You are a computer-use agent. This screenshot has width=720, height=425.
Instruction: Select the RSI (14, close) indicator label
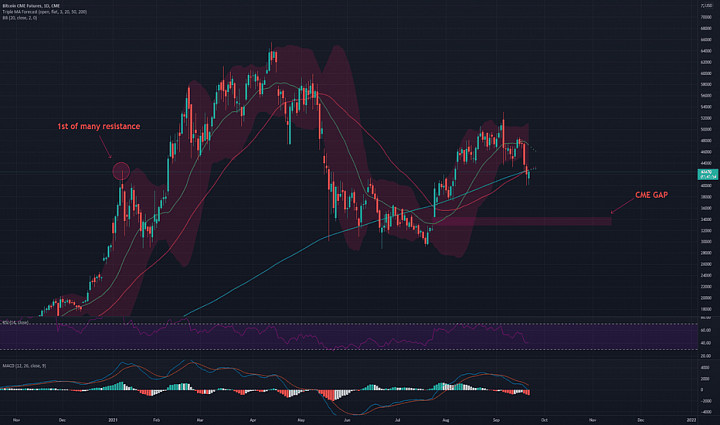[x=16, y=323]
